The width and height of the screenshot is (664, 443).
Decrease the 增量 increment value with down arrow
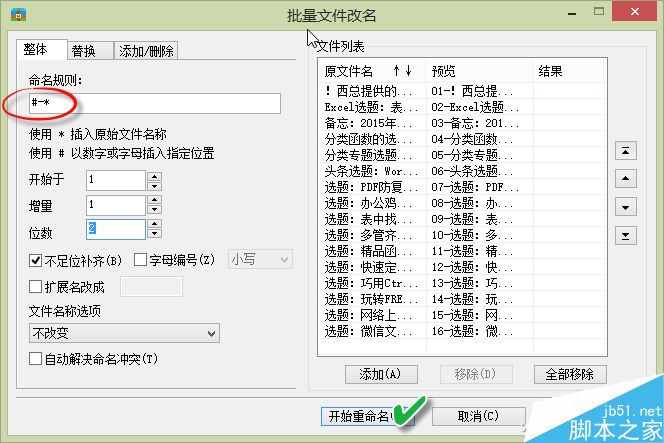[x=155, y=209]
